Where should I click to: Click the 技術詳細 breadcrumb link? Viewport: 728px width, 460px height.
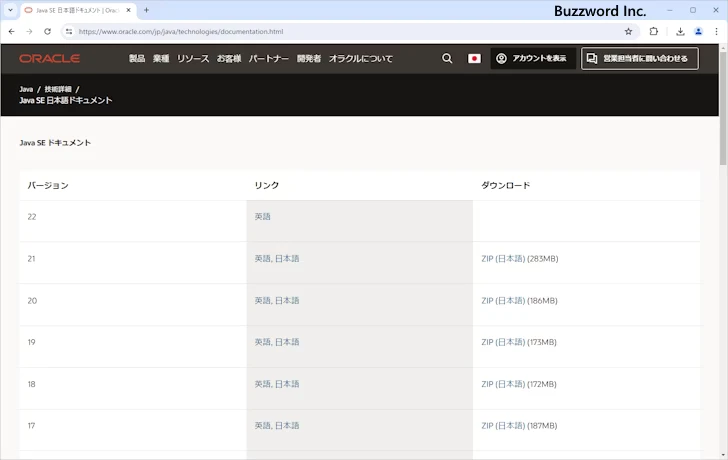click(58, 89)
